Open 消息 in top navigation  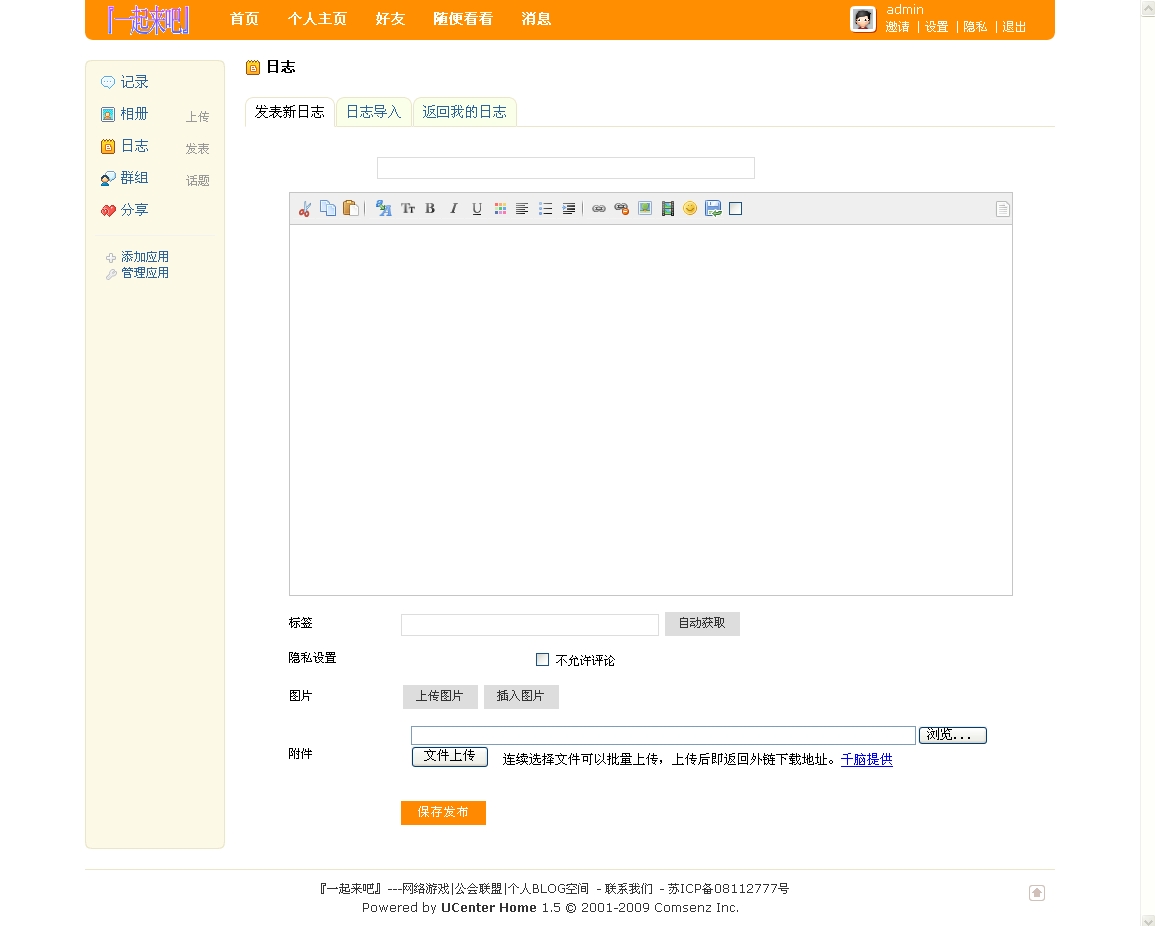[x=536, y=18]
